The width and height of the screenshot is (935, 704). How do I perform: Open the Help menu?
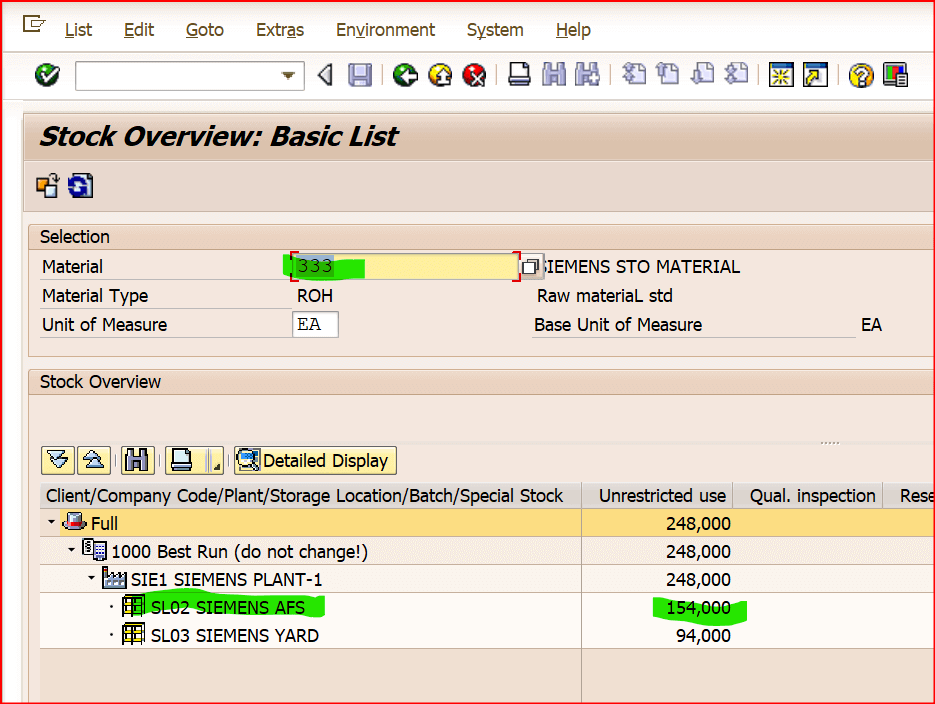coord(573,30)
